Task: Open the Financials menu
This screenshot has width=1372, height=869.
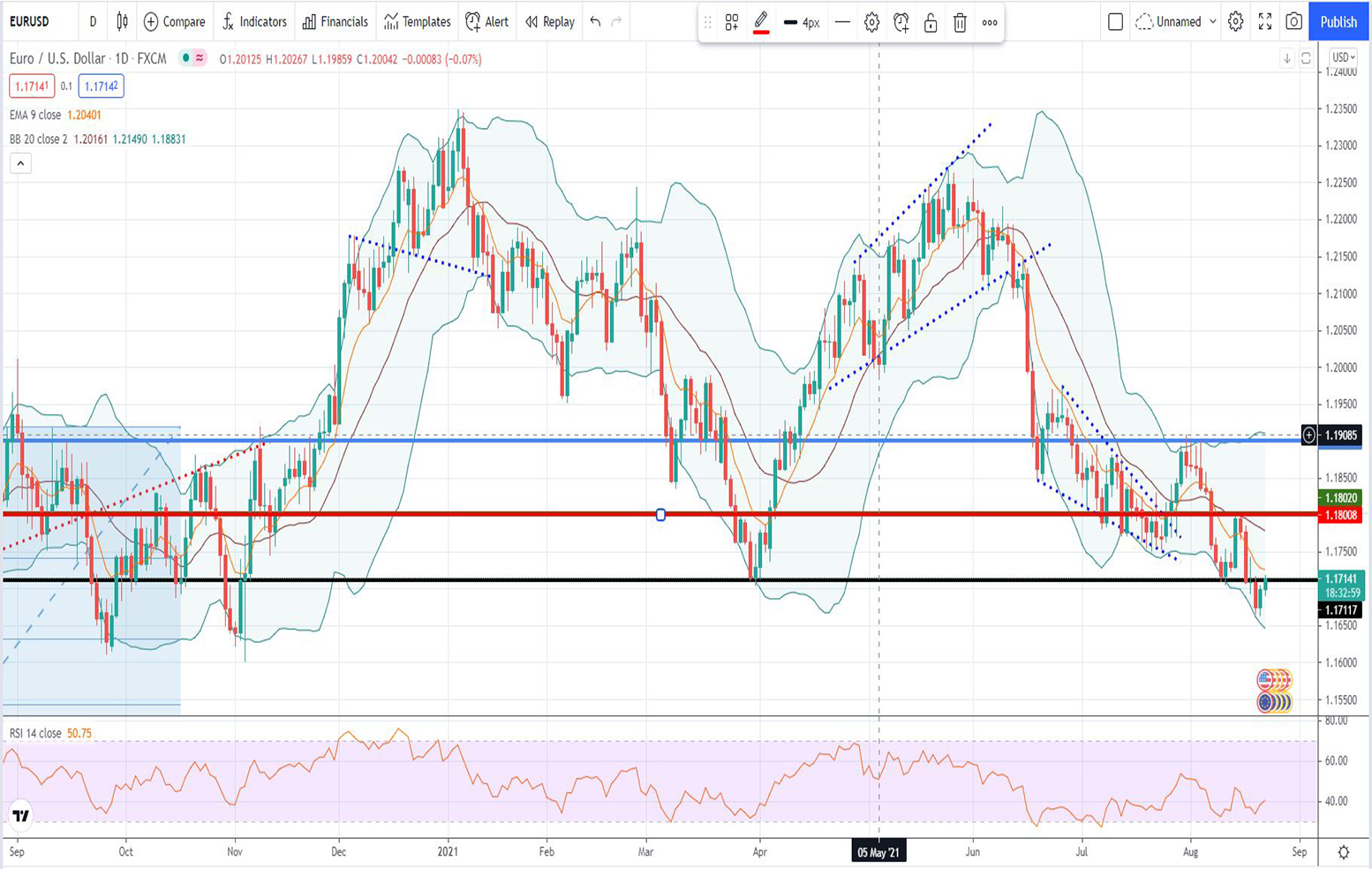Action: (335, 21)
